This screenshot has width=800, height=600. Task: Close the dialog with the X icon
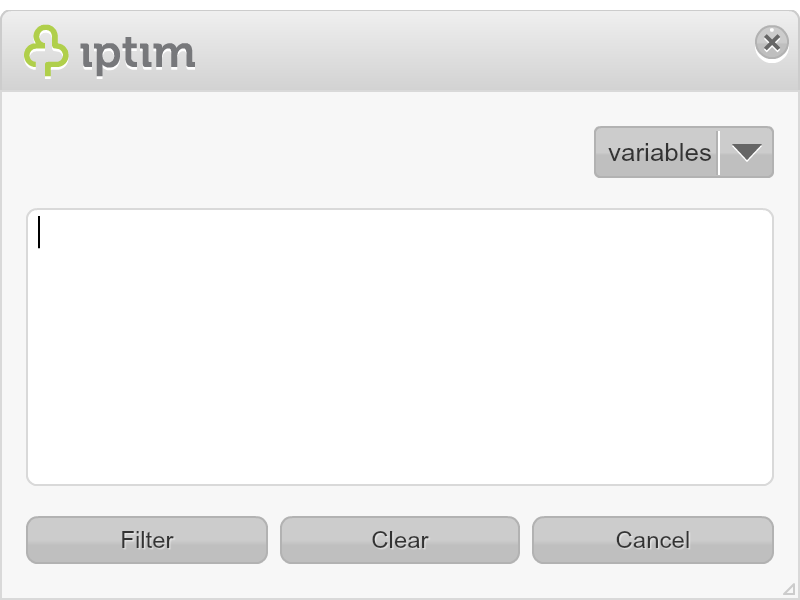tap(771, 42)
